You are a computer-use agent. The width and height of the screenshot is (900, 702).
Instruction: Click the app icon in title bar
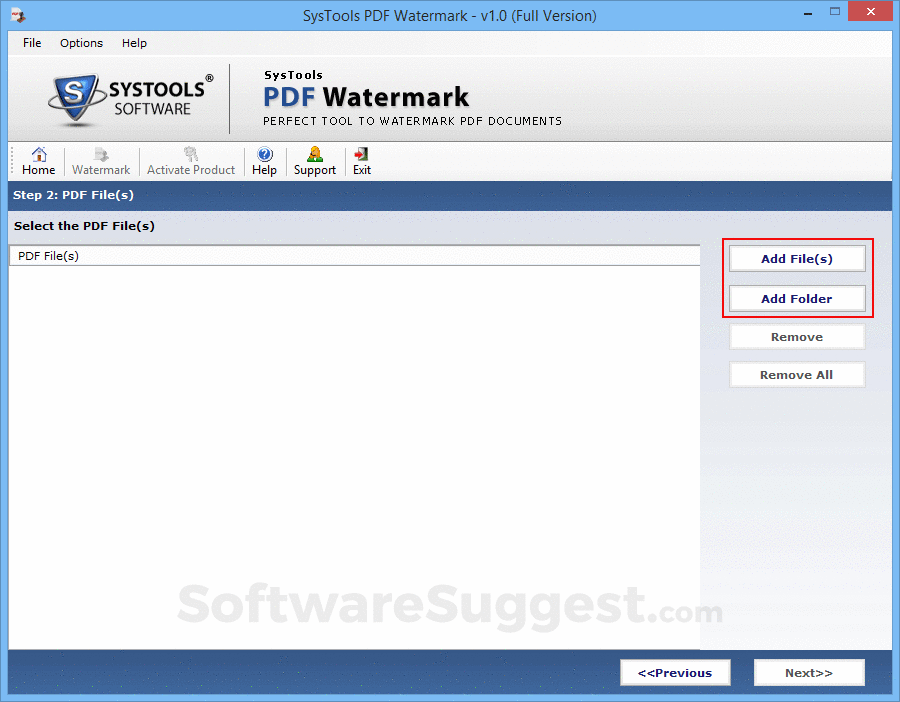(18, 15)
